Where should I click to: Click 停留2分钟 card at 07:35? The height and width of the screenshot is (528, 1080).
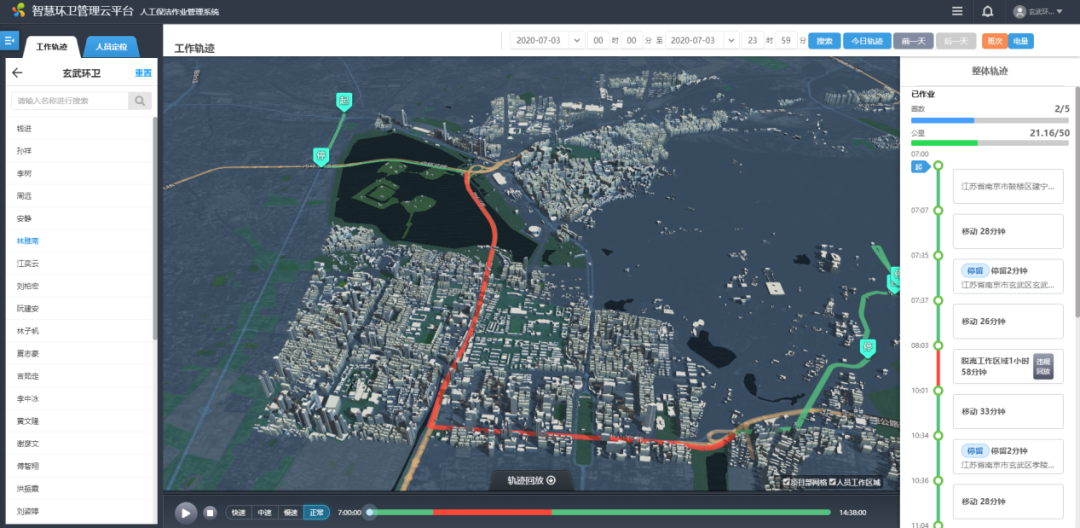(x=1008, y=277)
